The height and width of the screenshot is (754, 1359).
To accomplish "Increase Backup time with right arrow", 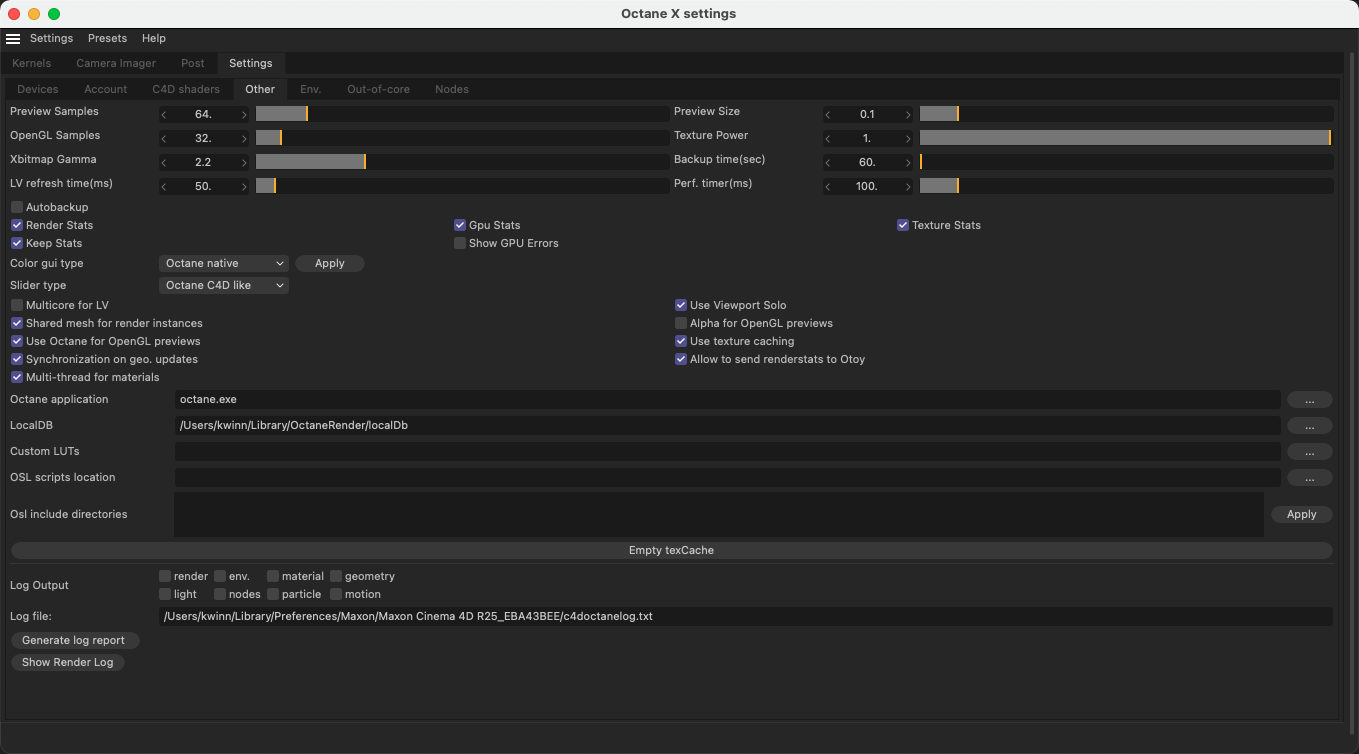I will pyautogui.click(x=908, y=163).
